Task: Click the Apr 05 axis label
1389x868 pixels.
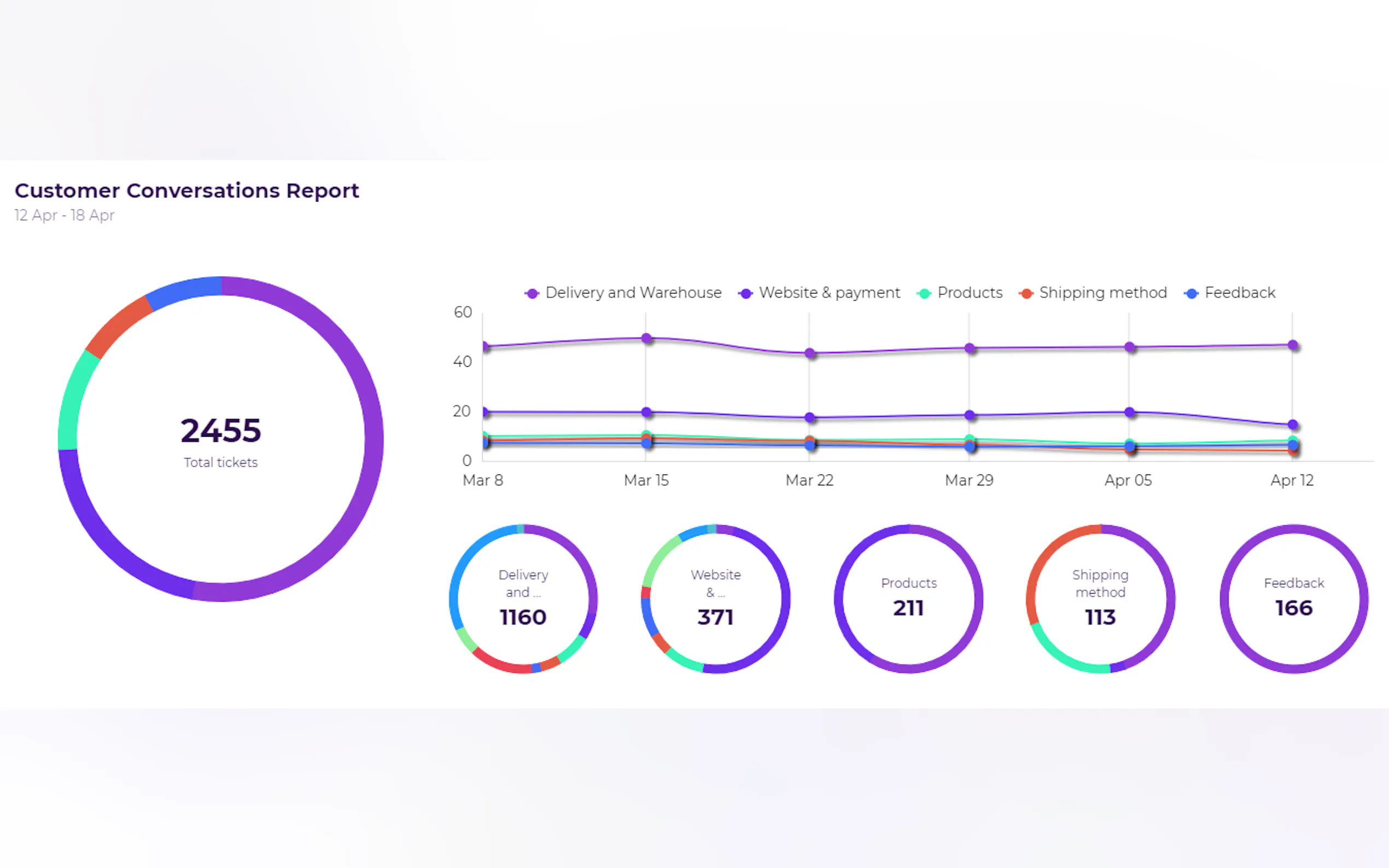Action: 1128,480
